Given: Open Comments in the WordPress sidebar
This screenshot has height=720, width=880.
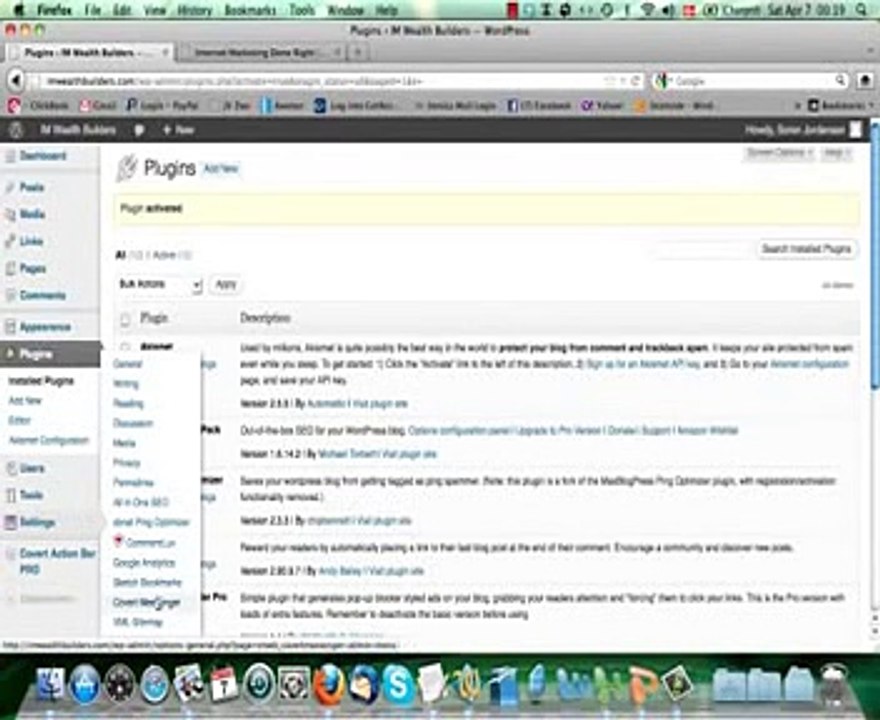Looking at the screenshot, I should (x=43, y=296).
